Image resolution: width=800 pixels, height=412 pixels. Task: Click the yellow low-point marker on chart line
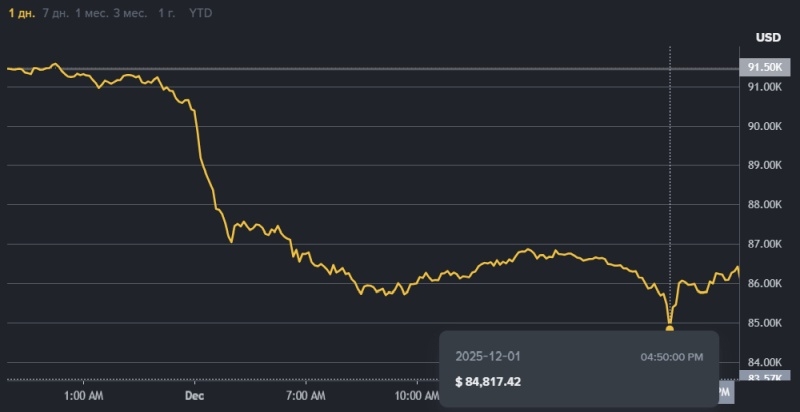(670, 328)
